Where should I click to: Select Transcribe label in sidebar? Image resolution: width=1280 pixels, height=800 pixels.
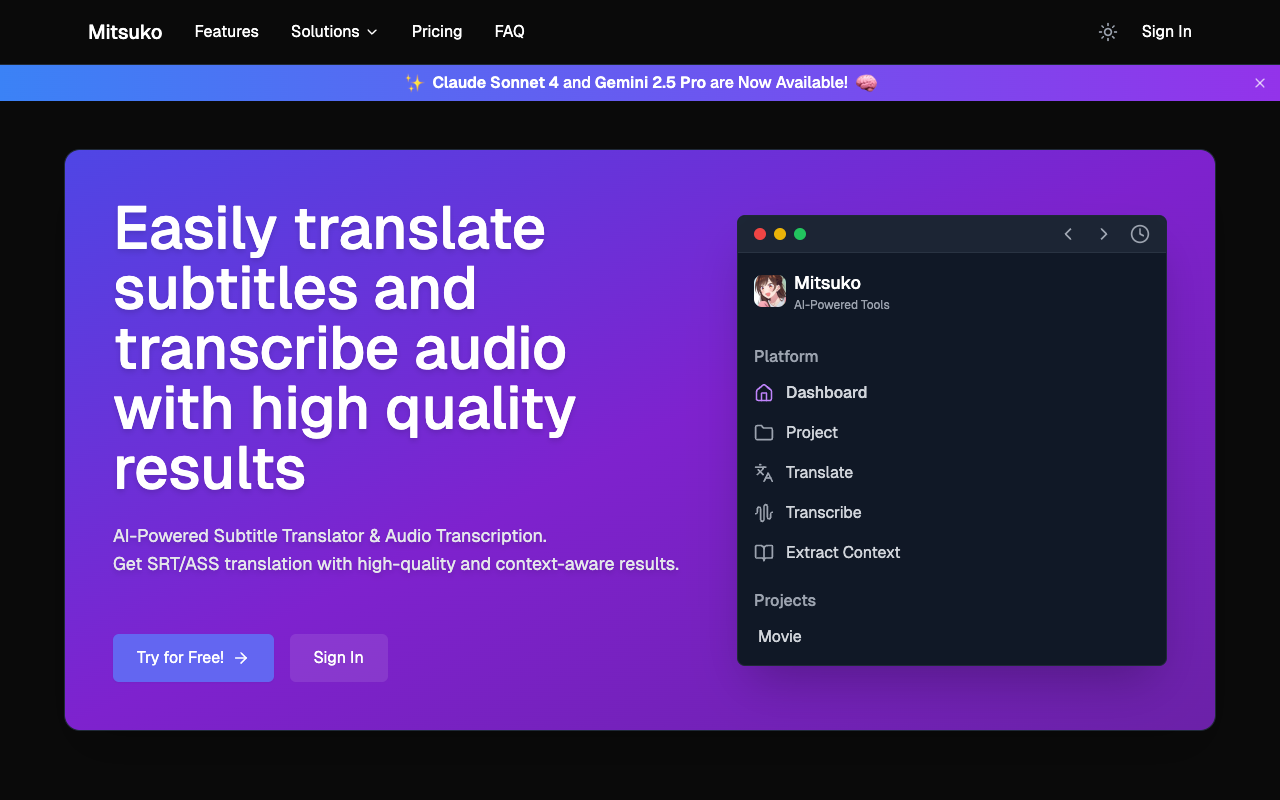coord(823,513)
